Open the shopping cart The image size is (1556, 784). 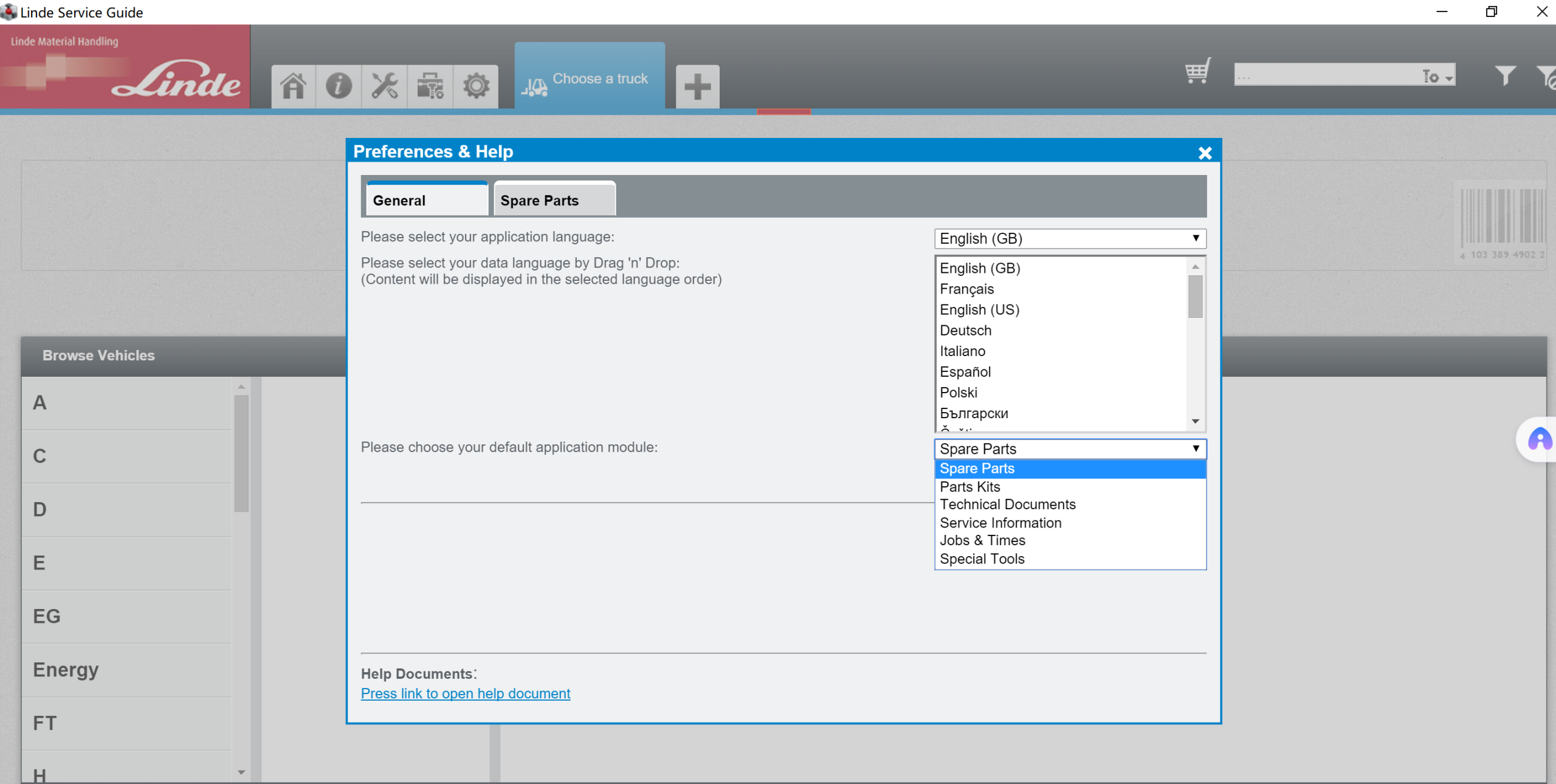click(1197, 72)
